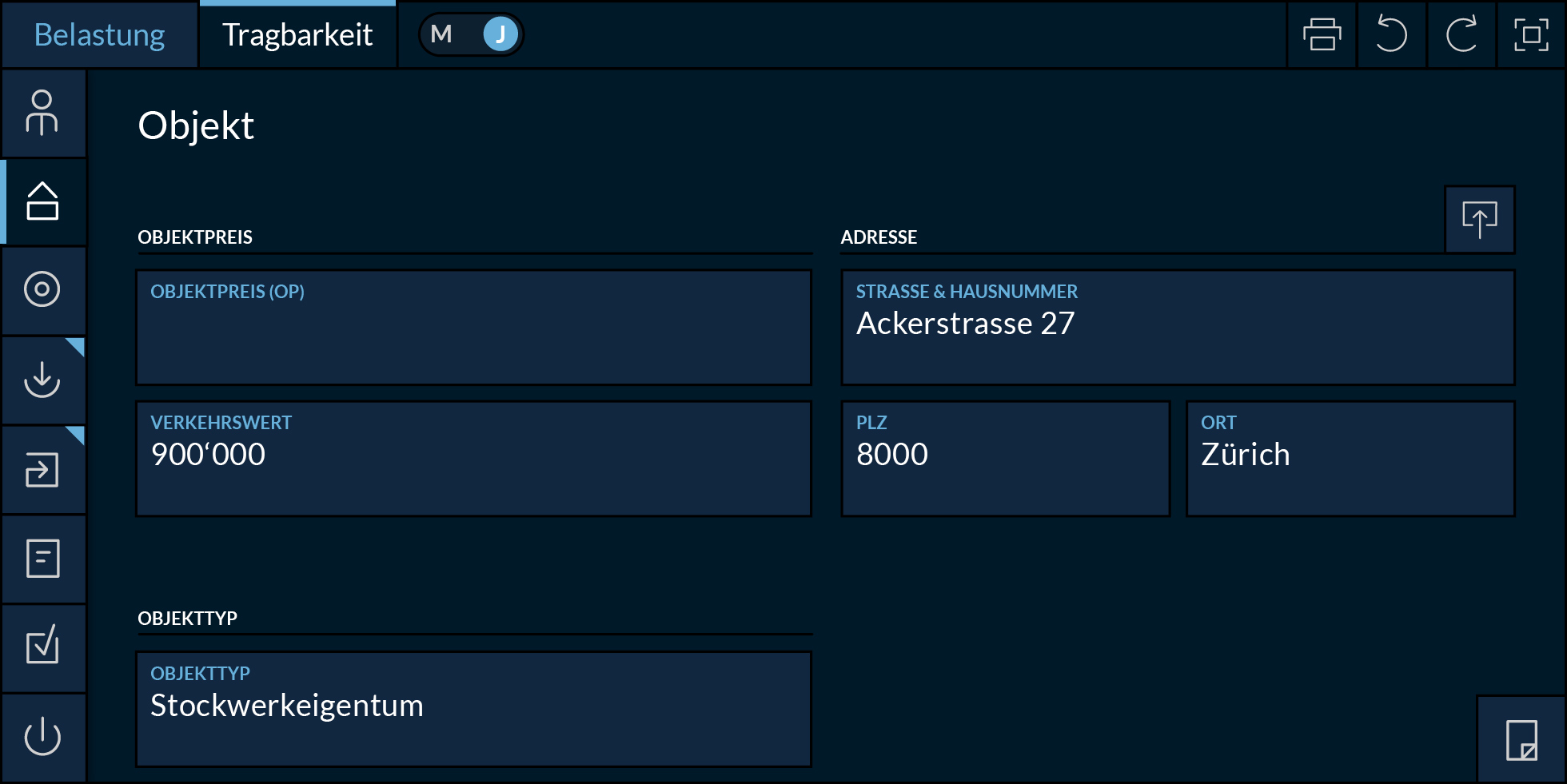Switch to the Belastung tab
1567x784 pixels.
pos(99,35)
